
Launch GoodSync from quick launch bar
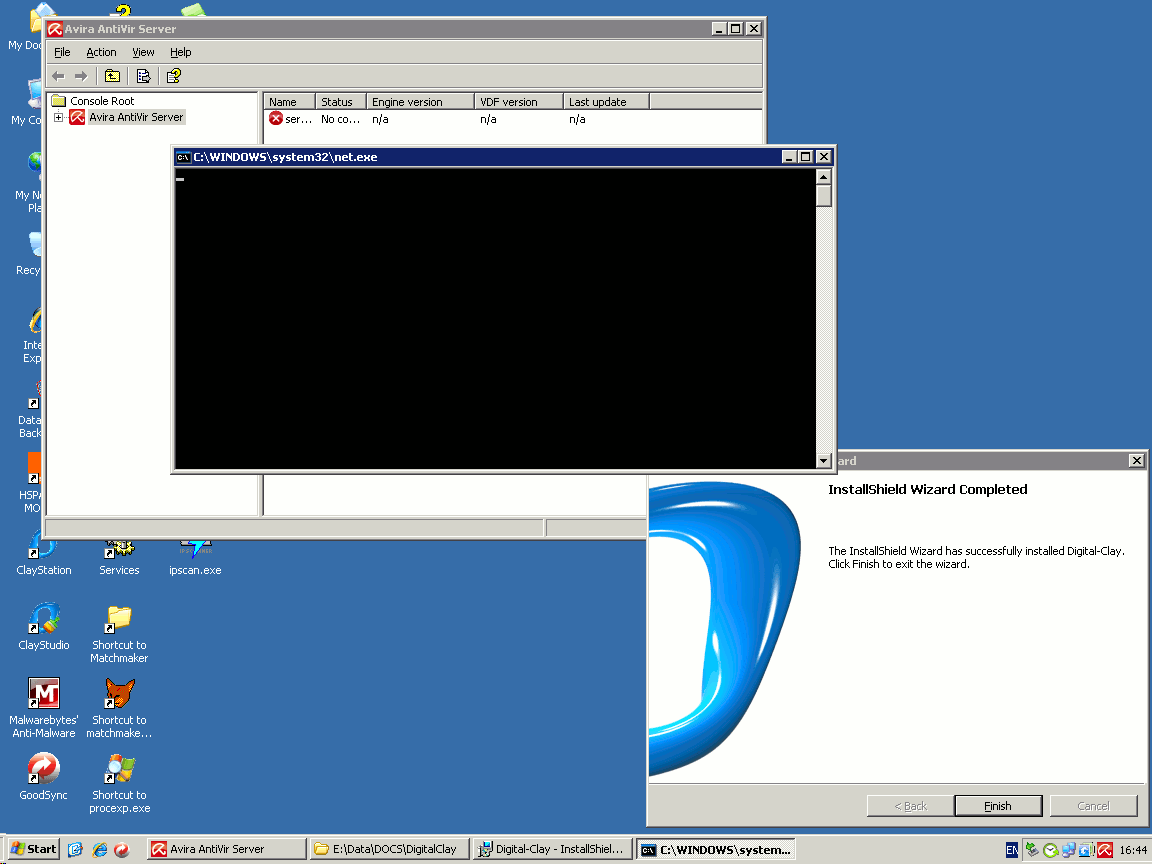click(122, 849)
